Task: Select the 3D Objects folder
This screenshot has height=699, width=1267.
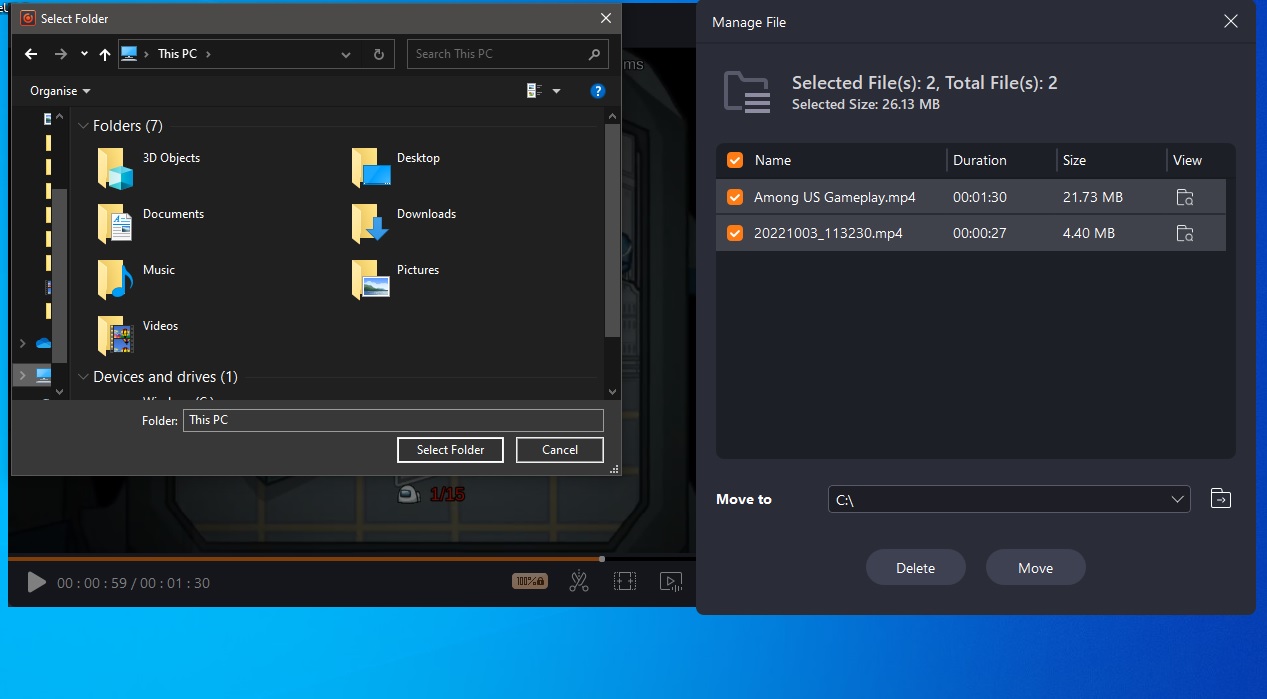Action: coord(150,168)
